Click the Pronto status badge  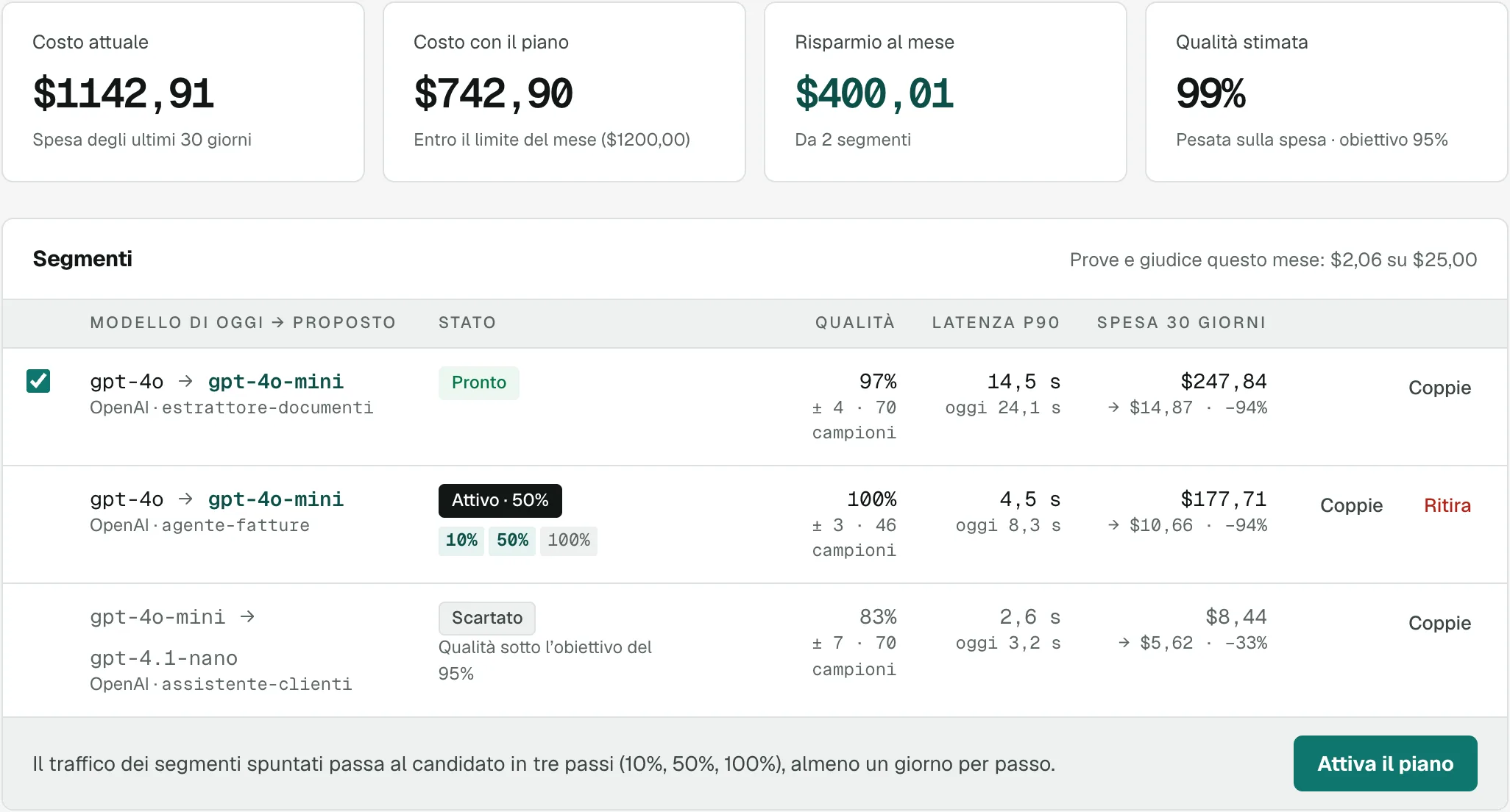479,382
